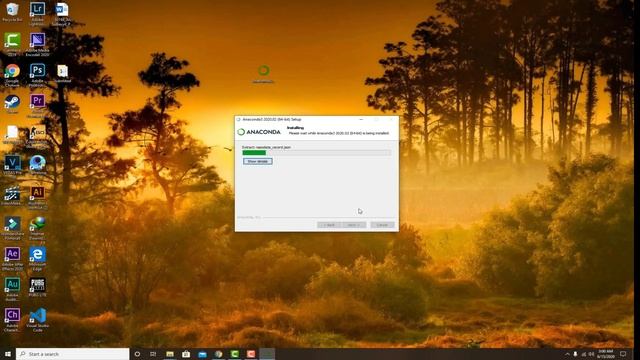Show hidden system tray icons
640x360 pixels.
point(567,354)
